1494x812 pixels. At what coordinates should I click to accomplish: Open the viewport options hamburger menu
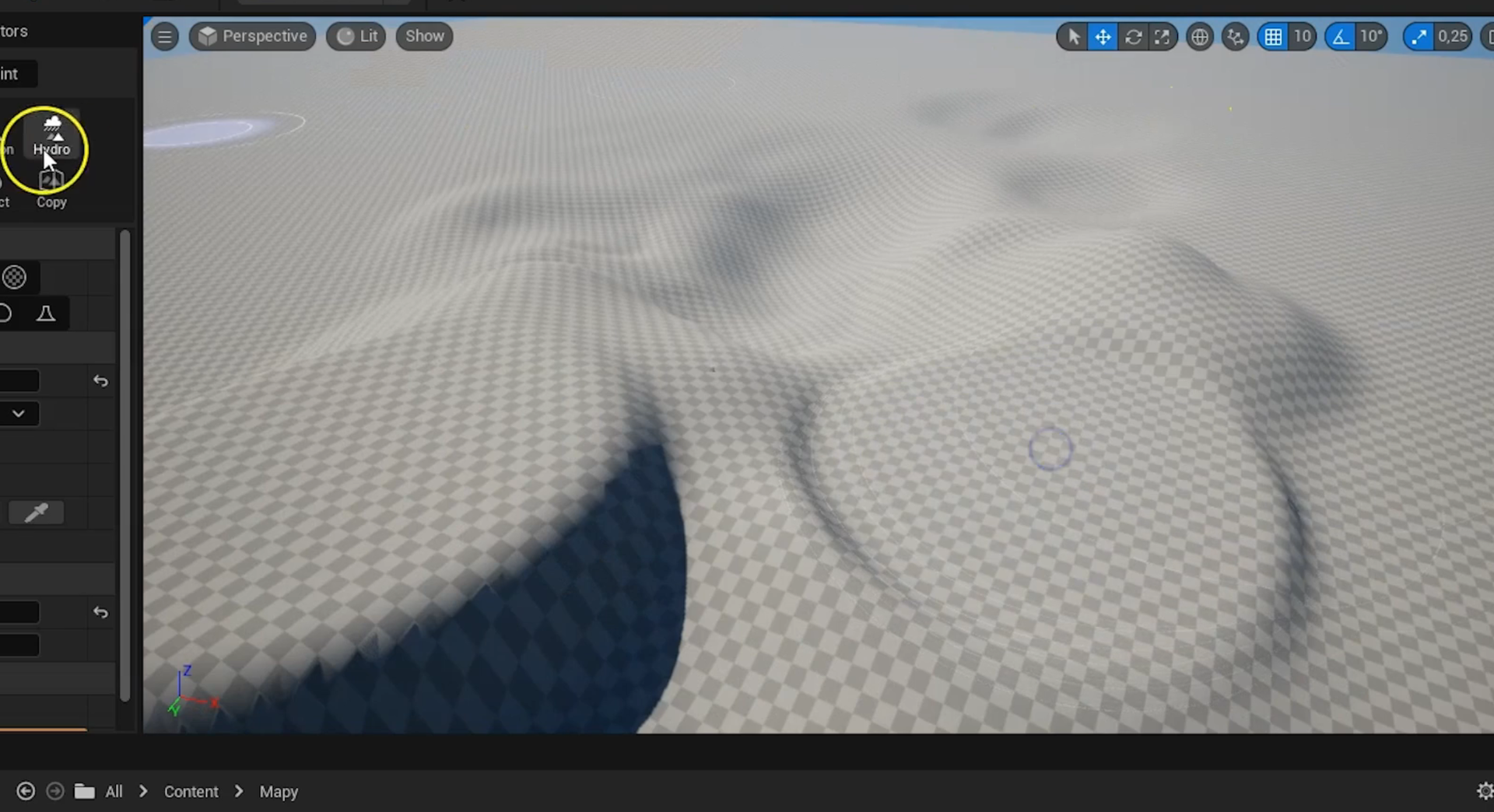click(x=164, y=36)
